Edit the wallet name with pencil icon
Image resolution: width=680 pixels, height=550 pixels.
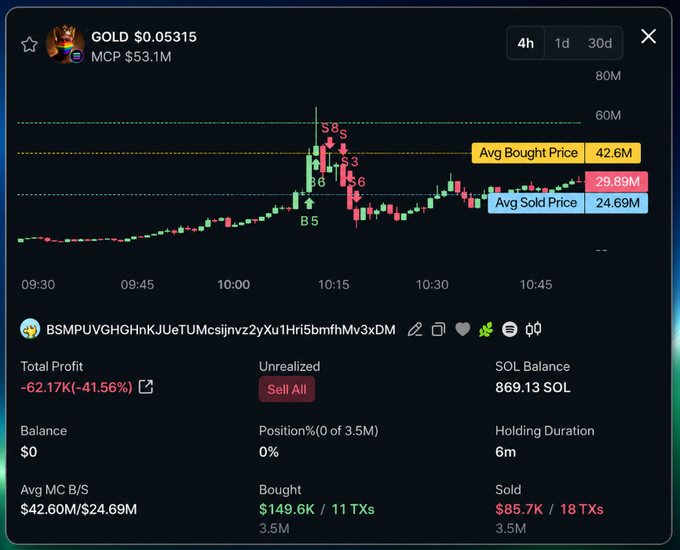pos(415,330)
